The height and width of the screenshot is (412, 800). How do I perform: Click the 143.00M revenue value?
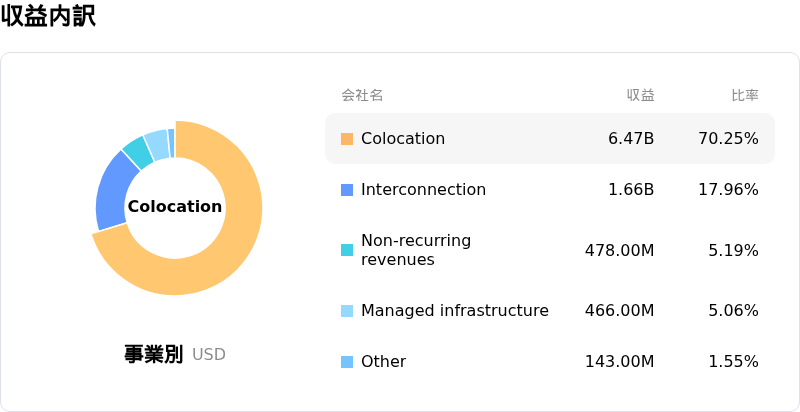coord(619,362)
